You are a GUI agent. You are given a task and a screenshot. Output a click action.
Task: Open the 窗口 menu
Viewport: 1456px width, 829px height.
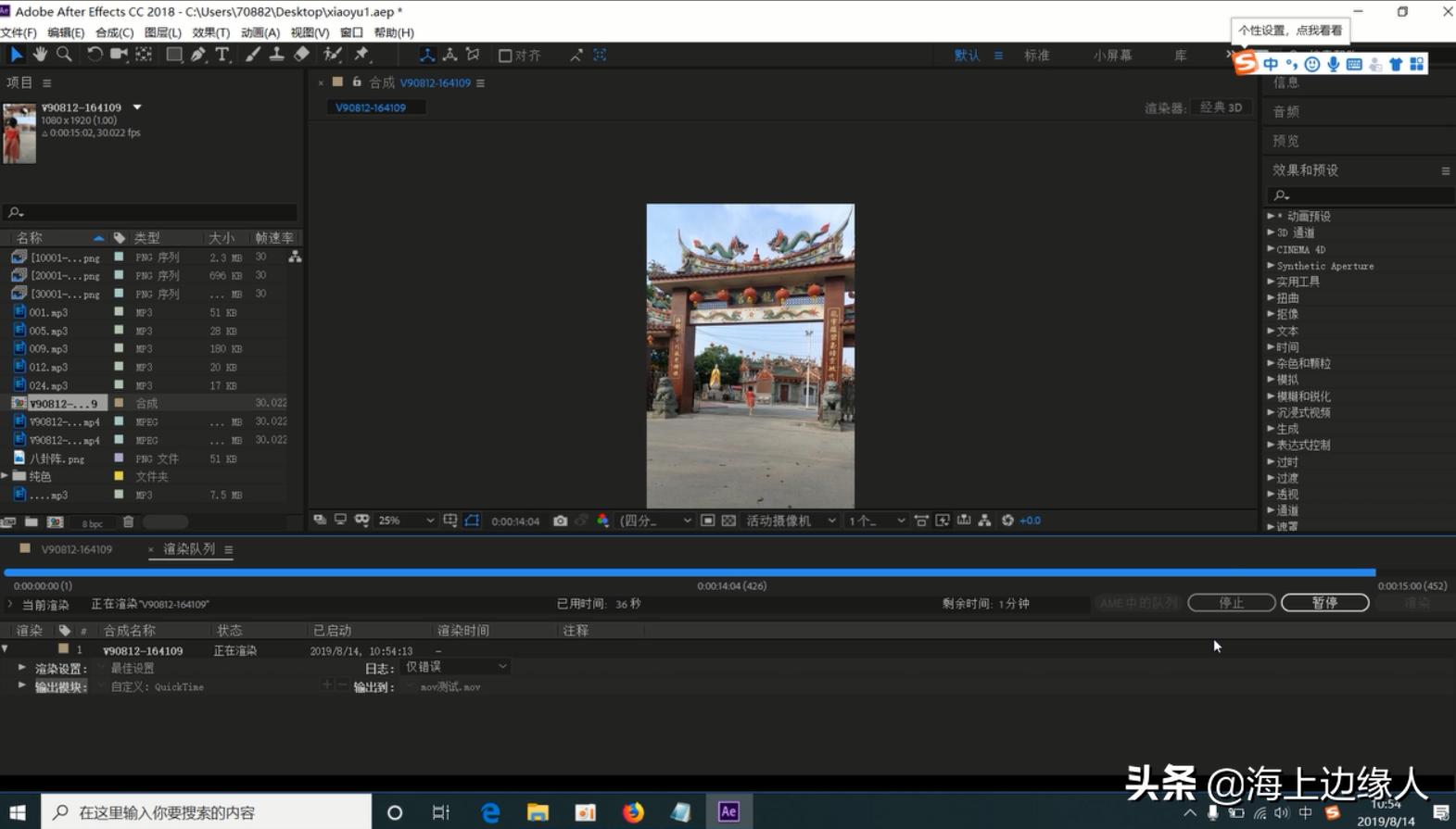pyautogui.click(x=351, y=32)
